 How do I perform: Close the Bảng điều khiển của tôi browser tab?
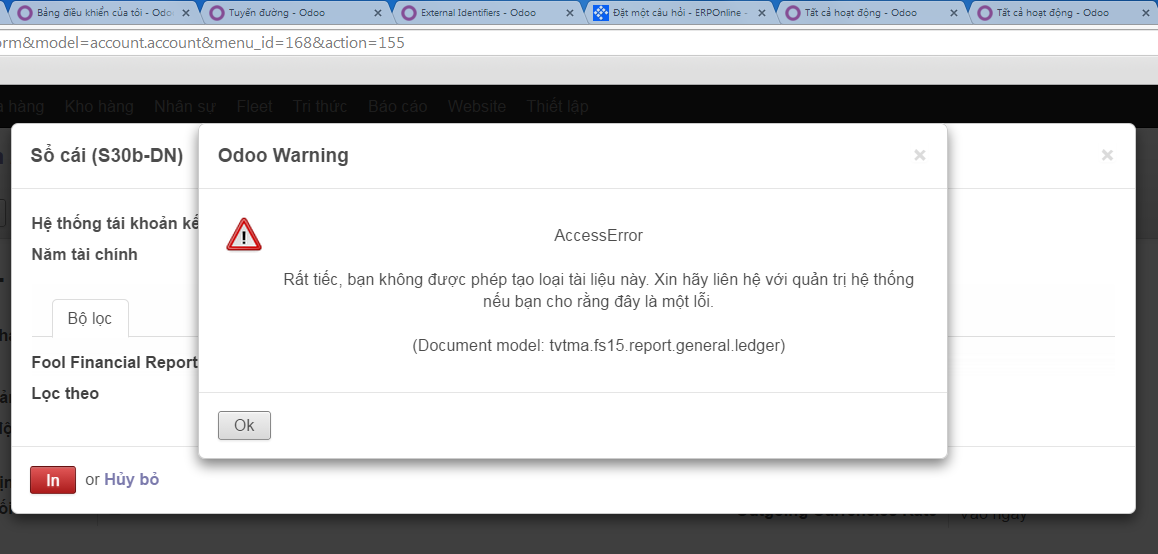point(185,13)
